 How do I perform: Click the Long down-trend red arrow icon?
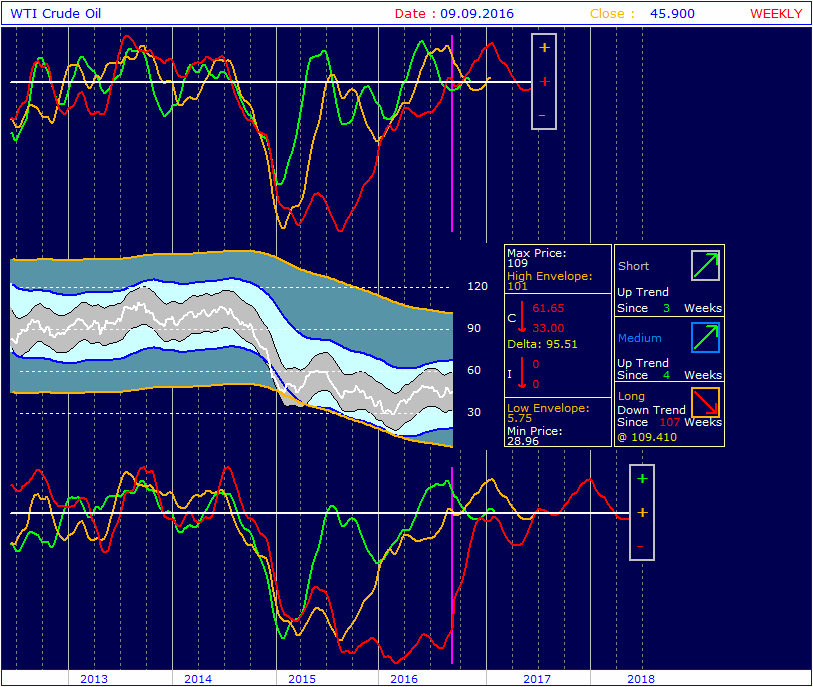(705, 402)
